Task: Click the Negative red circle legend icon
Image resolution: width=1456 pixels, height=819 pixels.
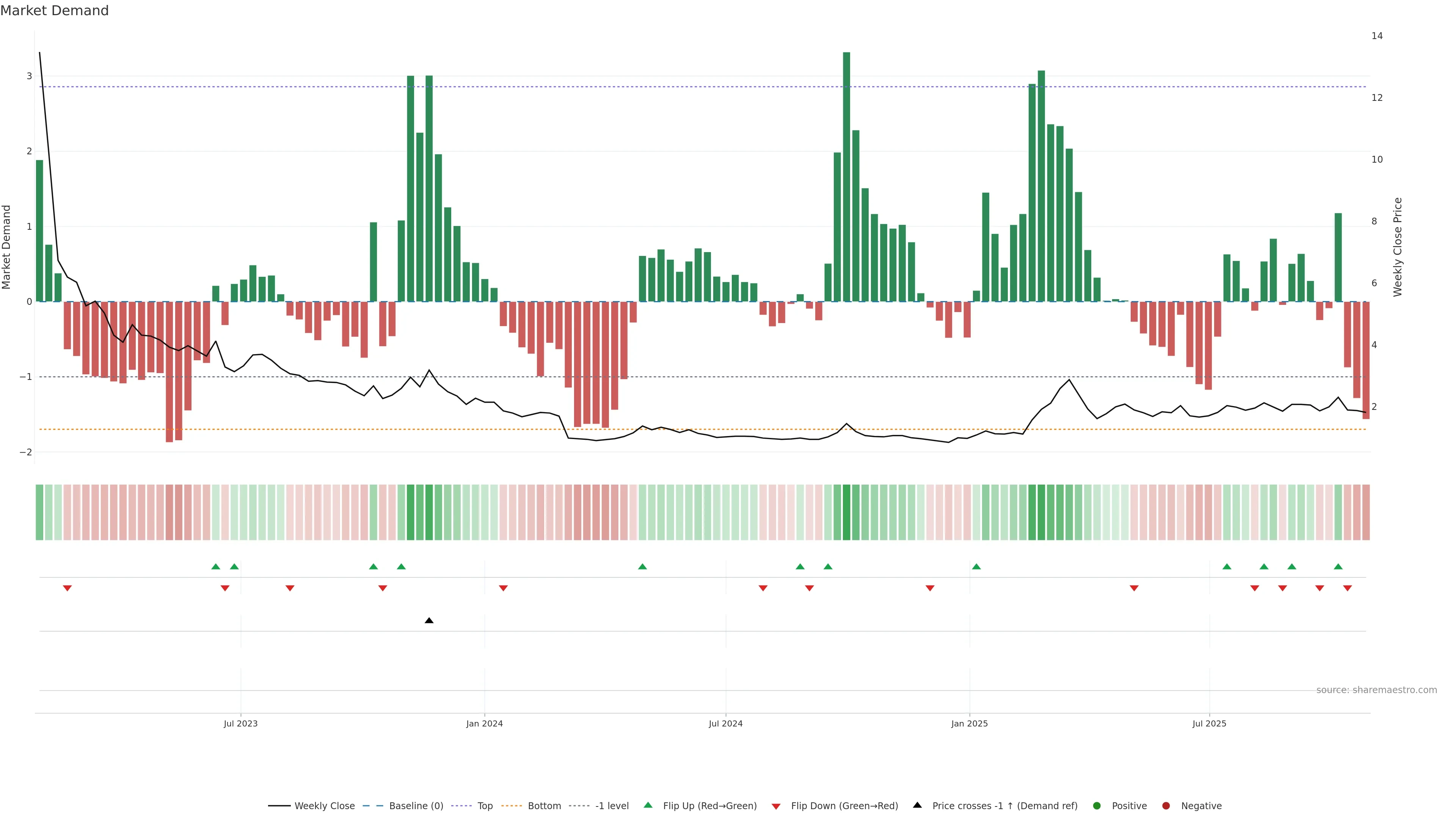Action: point(1166,805)
